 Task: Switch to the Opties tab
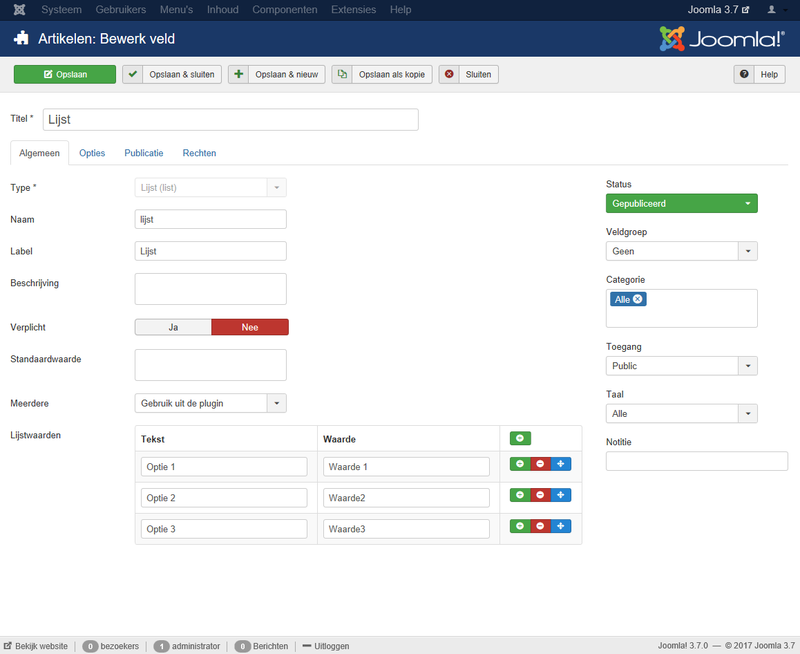(92, 153)
